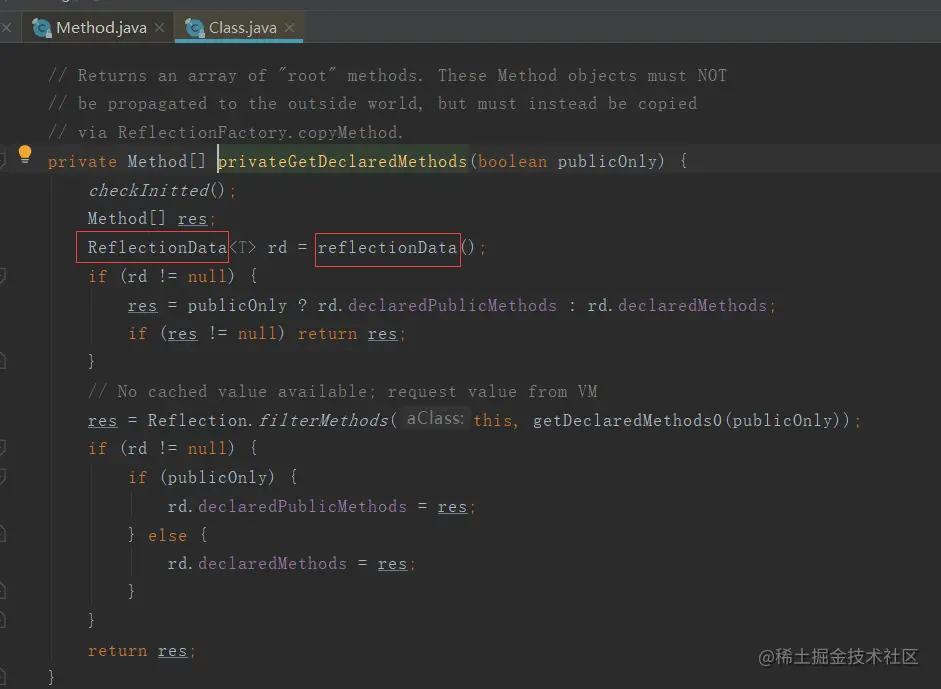941x689 pixels.
Task: Click the 'be propagated to the outside world' comment
Action: pos(372,103)
